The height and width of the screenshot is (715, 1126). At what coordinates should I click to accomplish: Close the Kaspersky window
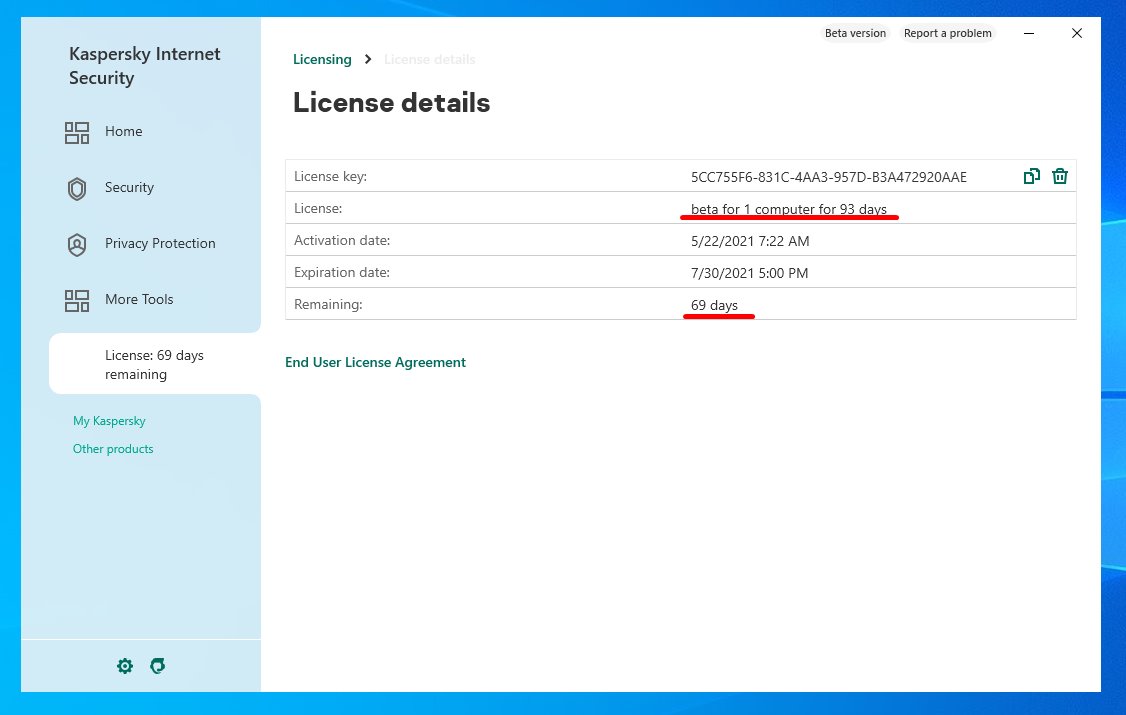[x=1076, y=33]
